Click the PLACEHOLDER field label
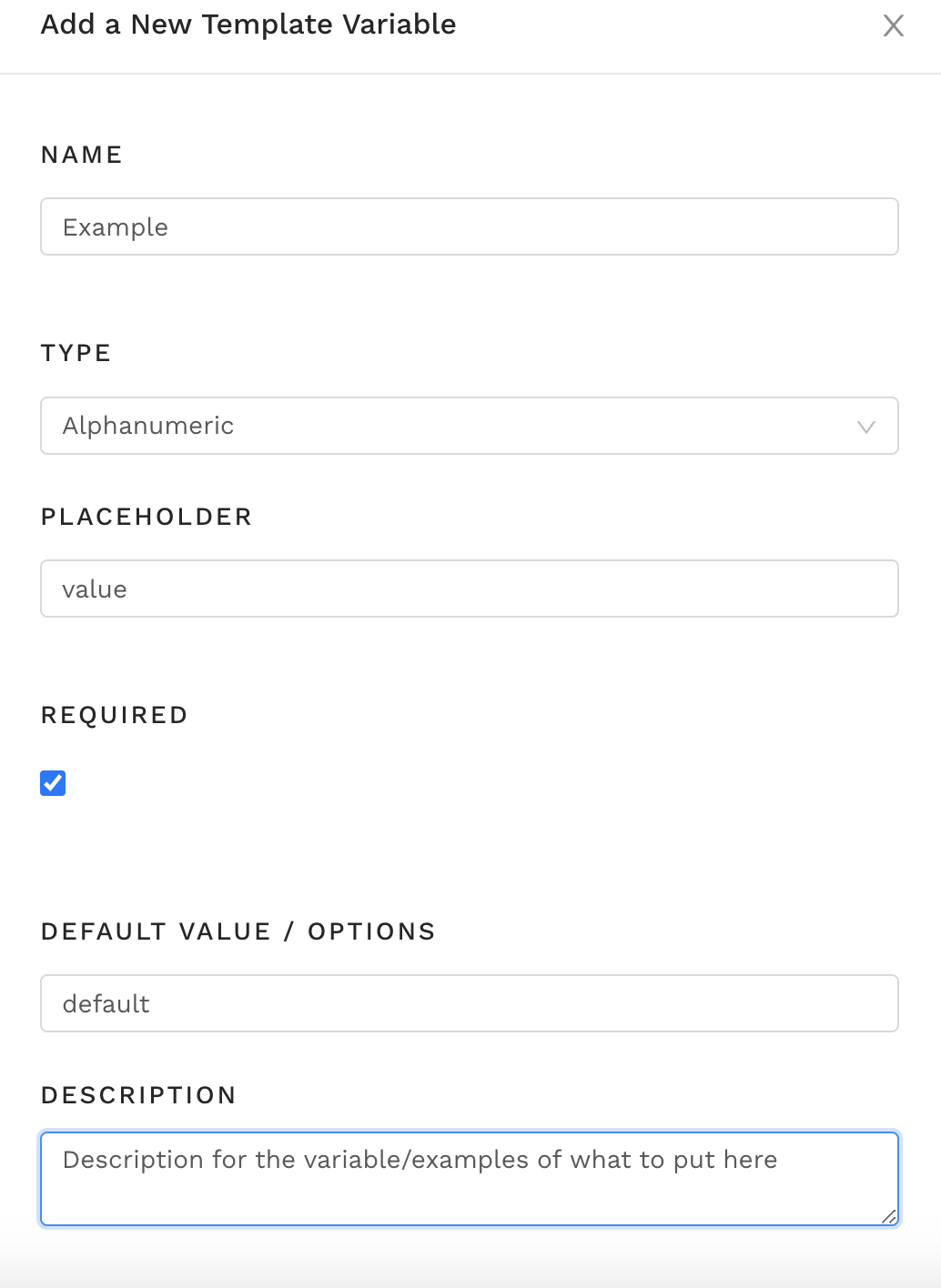 (147, 517)
